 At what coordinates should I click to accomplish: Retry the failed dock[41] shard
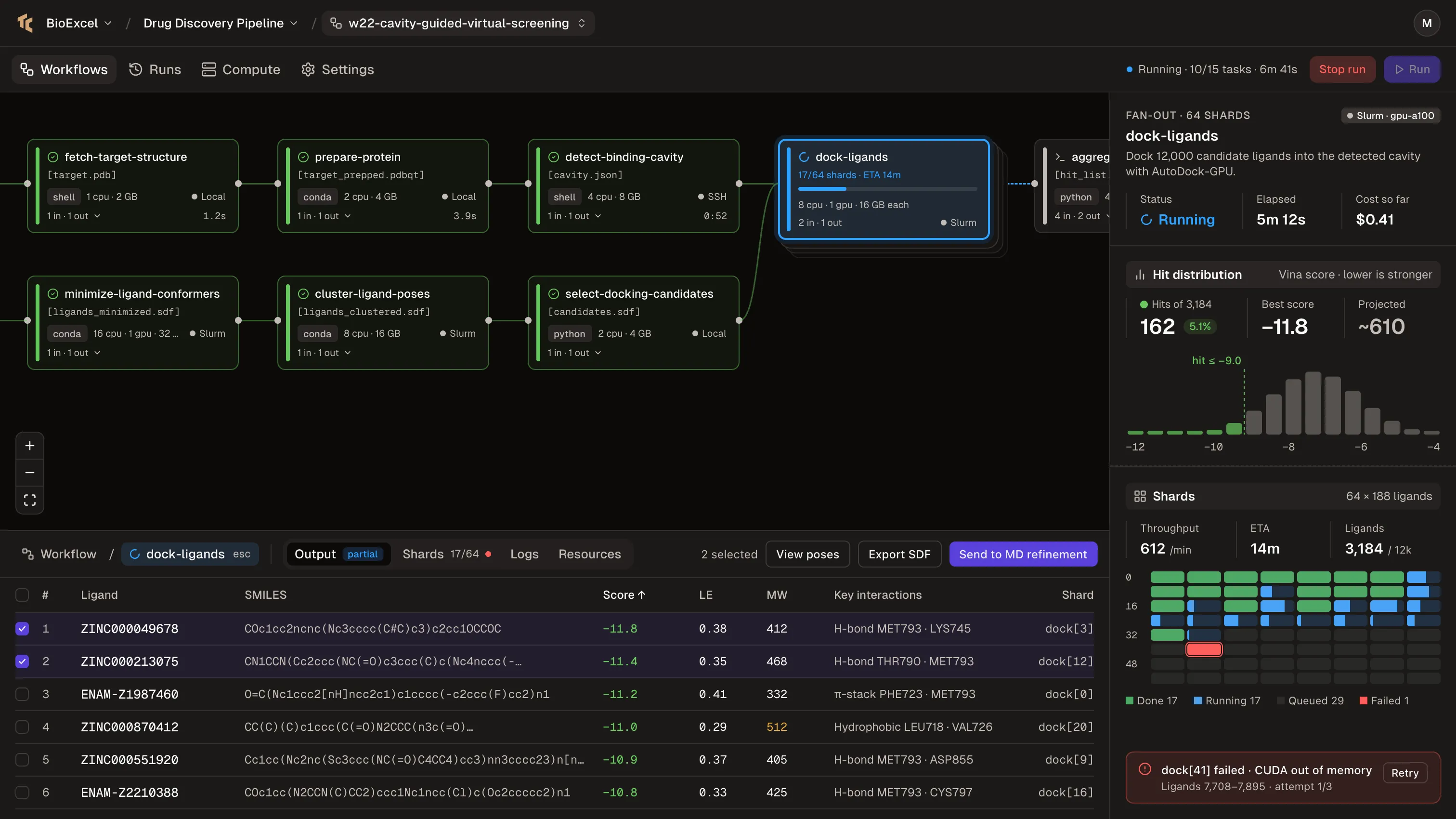point(1404,773)
